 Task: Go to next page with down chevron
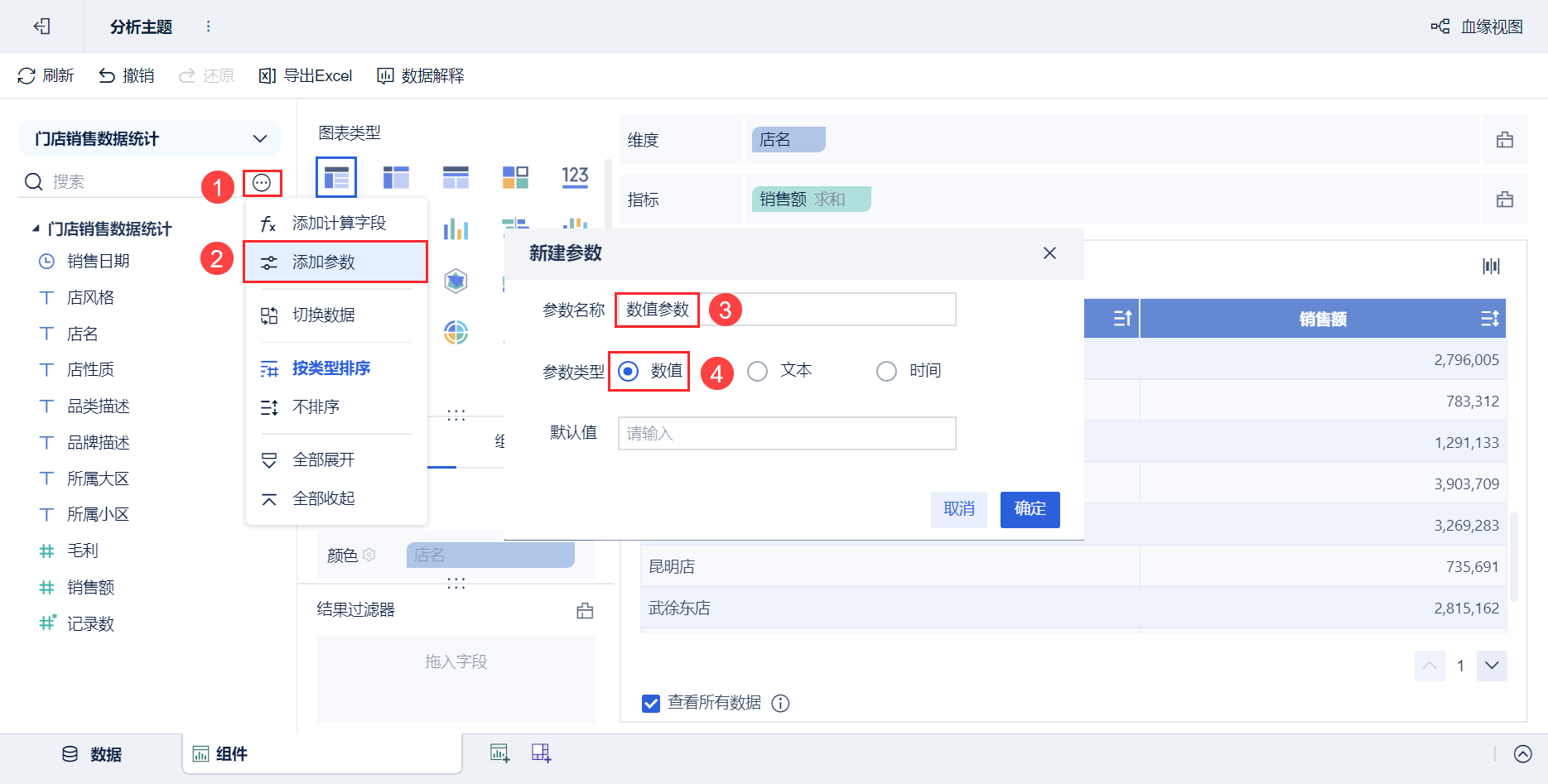(x=1492, y=666)
